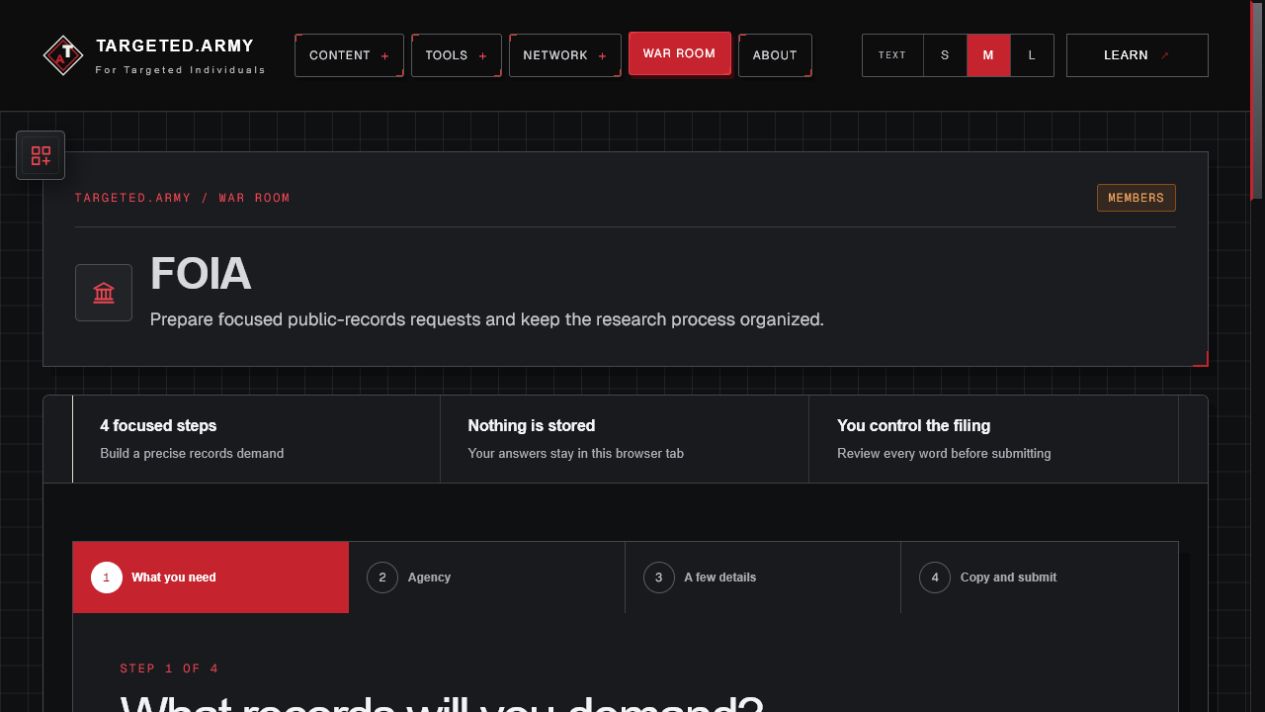Click 'Your answers stay in this browser tab'

coord(576,453)
